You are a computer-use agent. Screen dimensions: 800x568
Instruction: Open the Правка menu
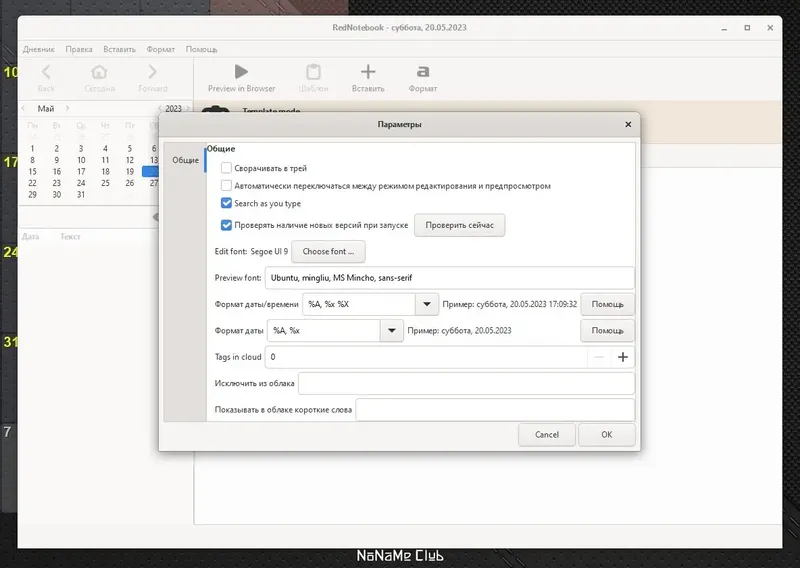[79, 49]
